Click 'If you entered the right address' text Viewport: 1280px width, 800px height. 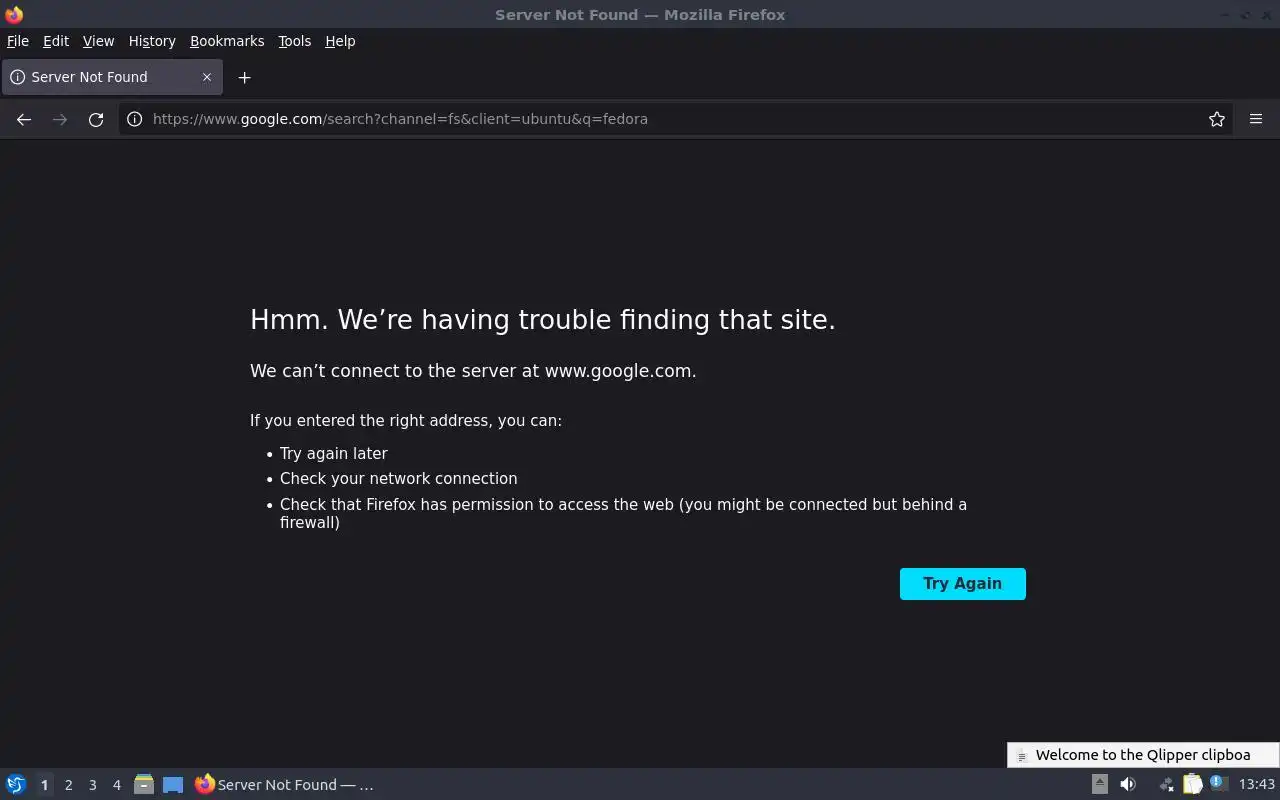tap(406, 421)
